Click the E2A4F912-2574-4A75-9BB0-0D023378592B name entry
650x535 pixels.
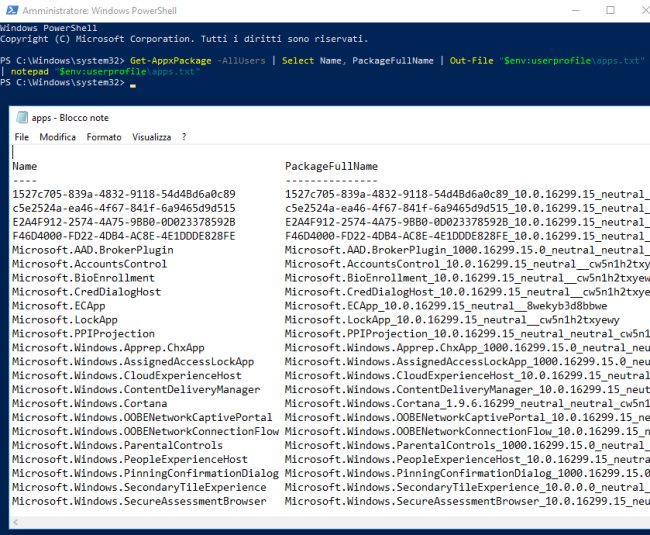coord(124,222)
